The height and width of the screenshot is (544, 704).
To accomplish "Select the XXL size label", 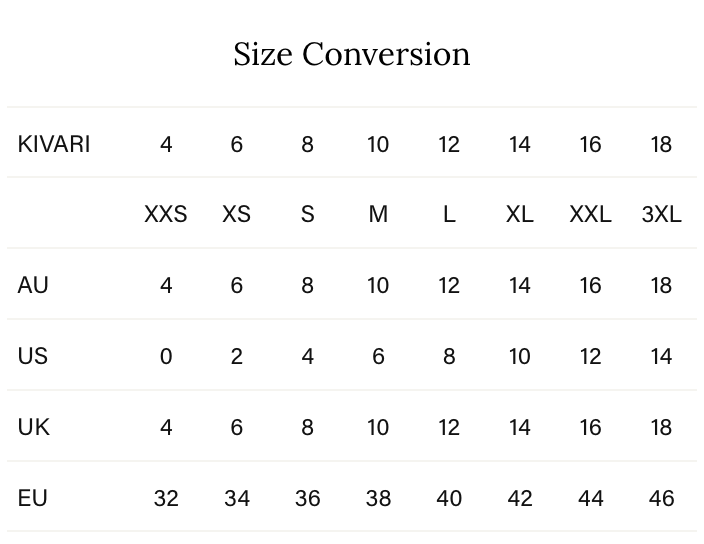I will point(590,215).
